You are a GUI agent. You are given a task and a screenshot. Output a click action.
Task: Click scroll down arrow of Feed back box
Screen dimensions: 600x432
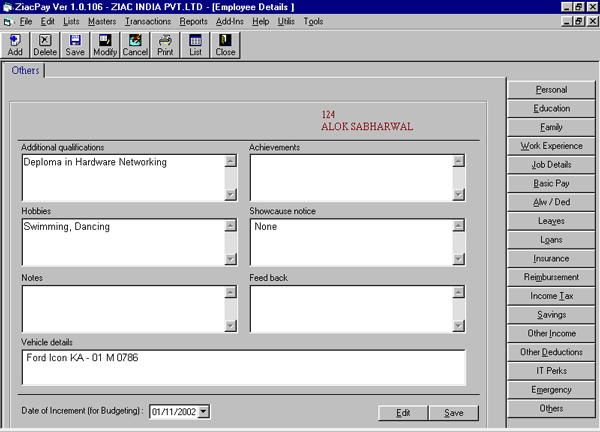coord(458,326)
